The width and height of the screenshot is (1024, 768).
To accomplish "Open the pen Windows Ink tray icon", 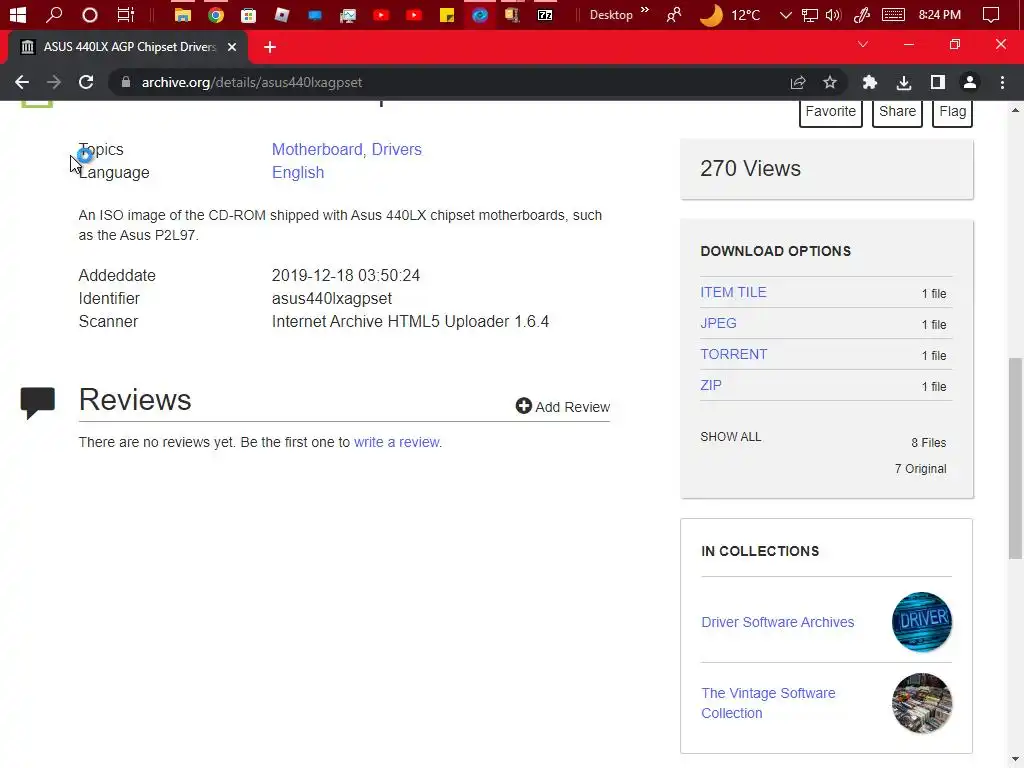I will coord(862,14).
